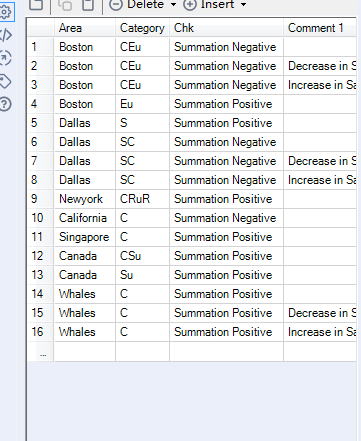Click the paste clipboard icon in toolbar

coord(88,5)
